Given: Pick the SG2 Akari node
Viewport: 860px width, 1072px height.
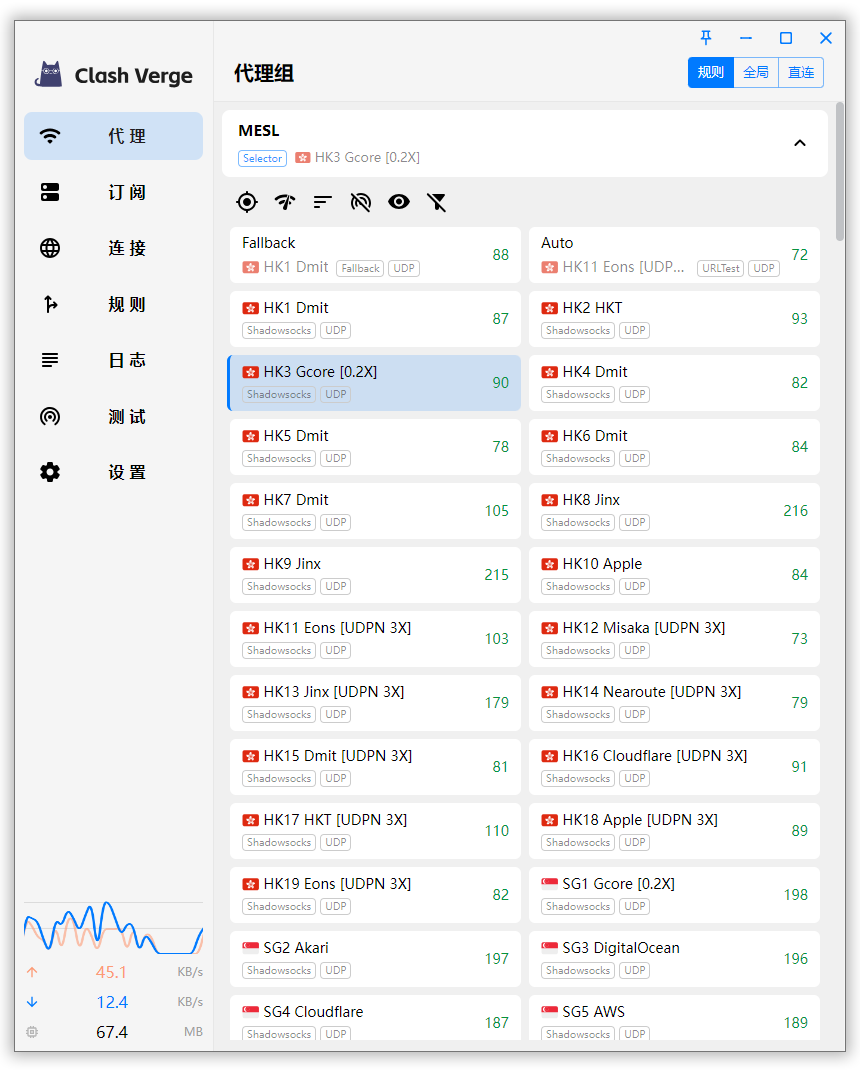Looking at the screenshot, I should [375, 959].
